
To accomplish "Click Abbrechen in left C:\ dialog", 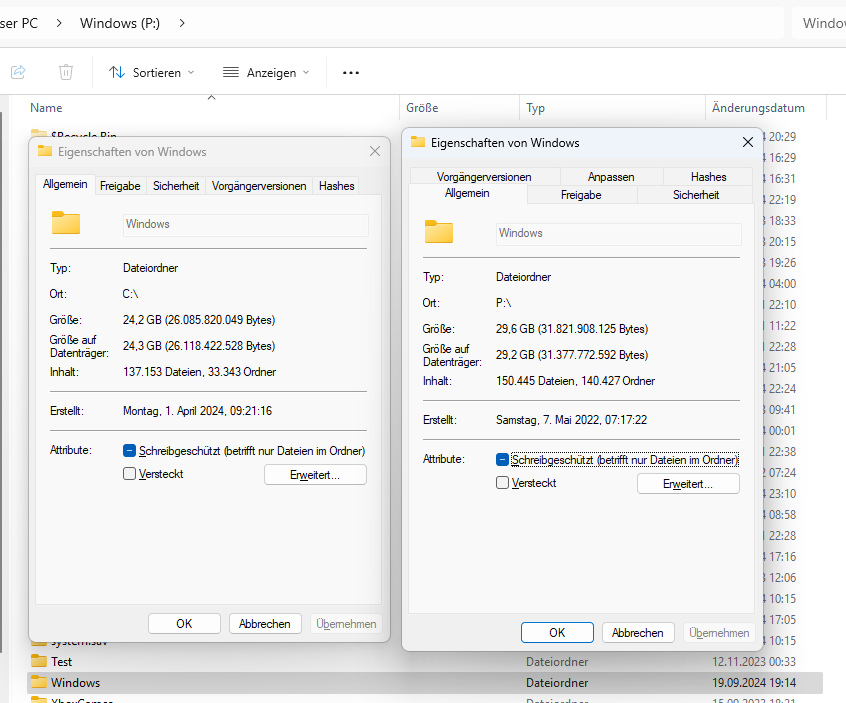I will pos(265,624).
